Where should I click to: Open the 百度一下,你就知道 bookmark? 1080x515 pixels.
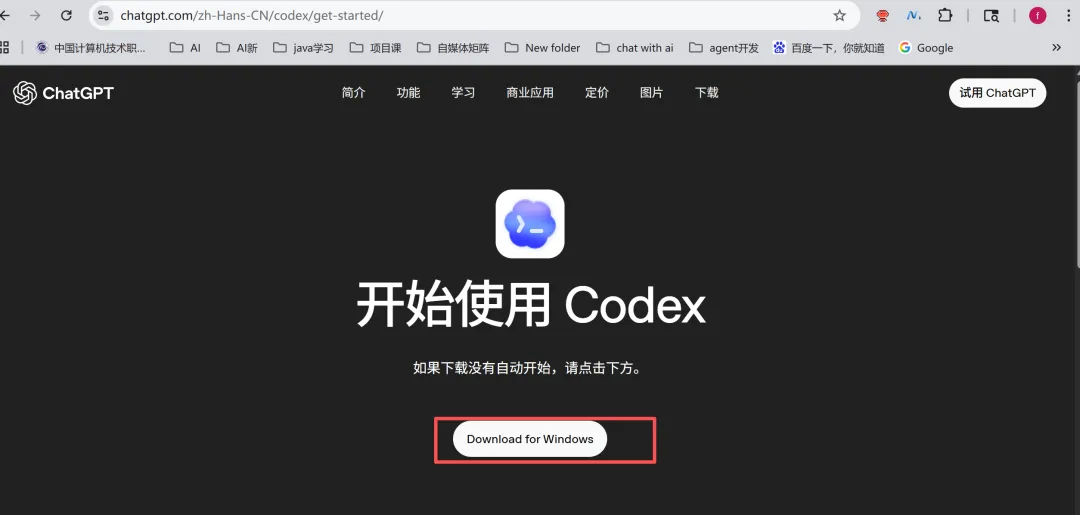pos(829,48)
